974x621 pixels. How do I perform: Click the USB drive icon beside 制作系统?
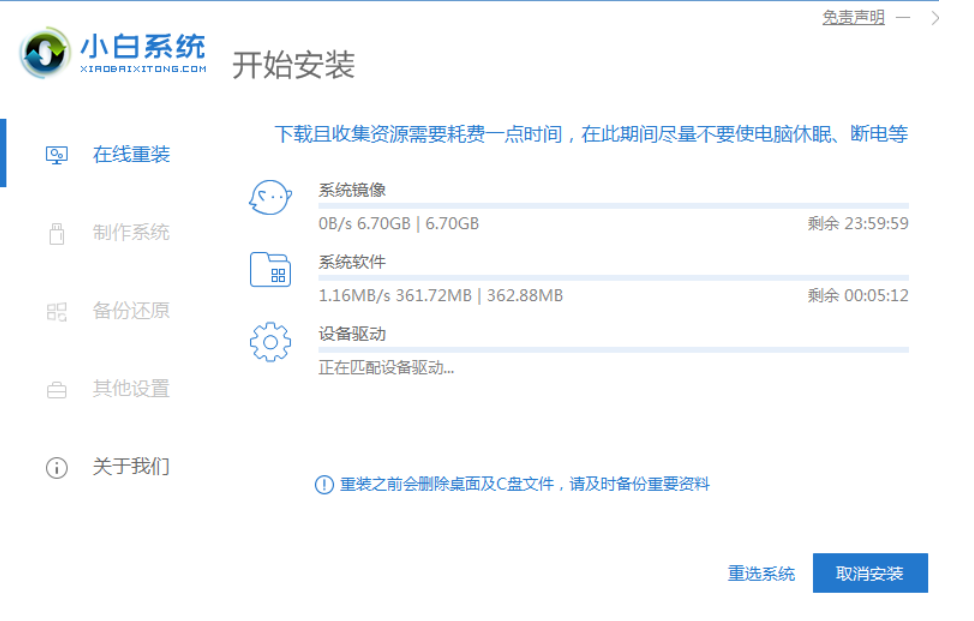(57, 233)
